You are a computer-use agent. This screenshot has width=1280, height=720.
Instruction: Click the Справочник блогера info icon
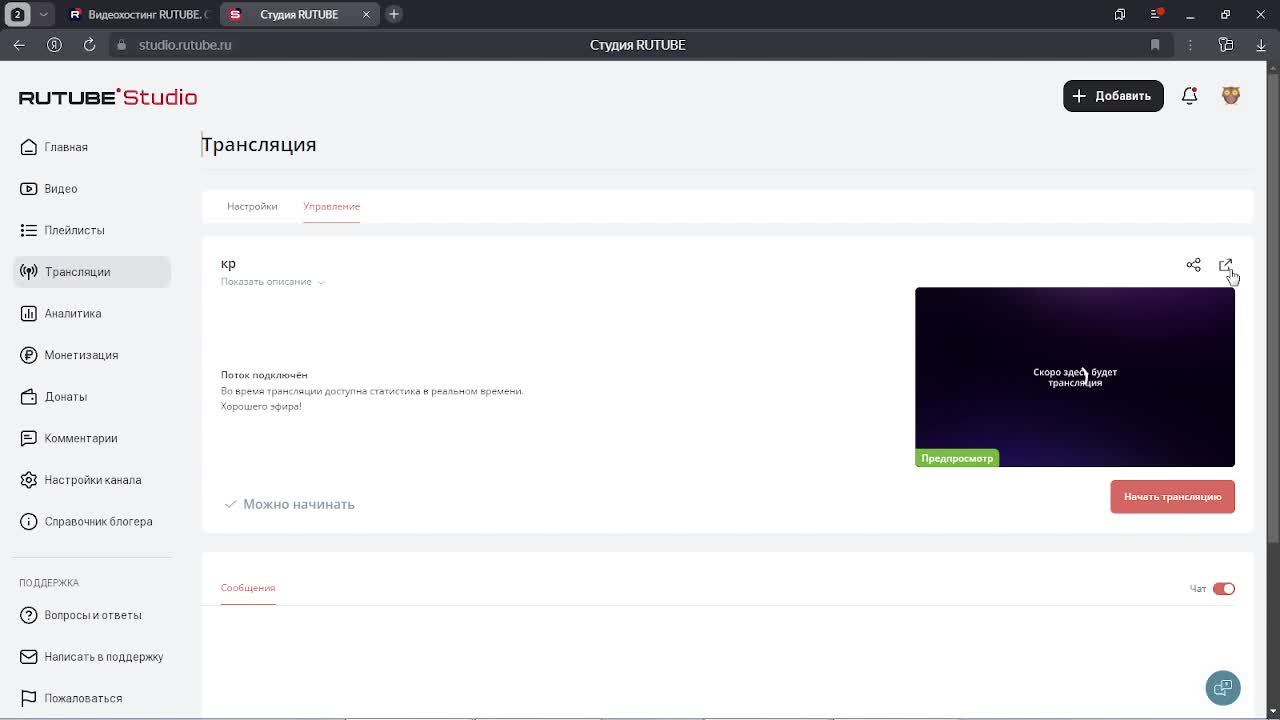coord(28,522)
